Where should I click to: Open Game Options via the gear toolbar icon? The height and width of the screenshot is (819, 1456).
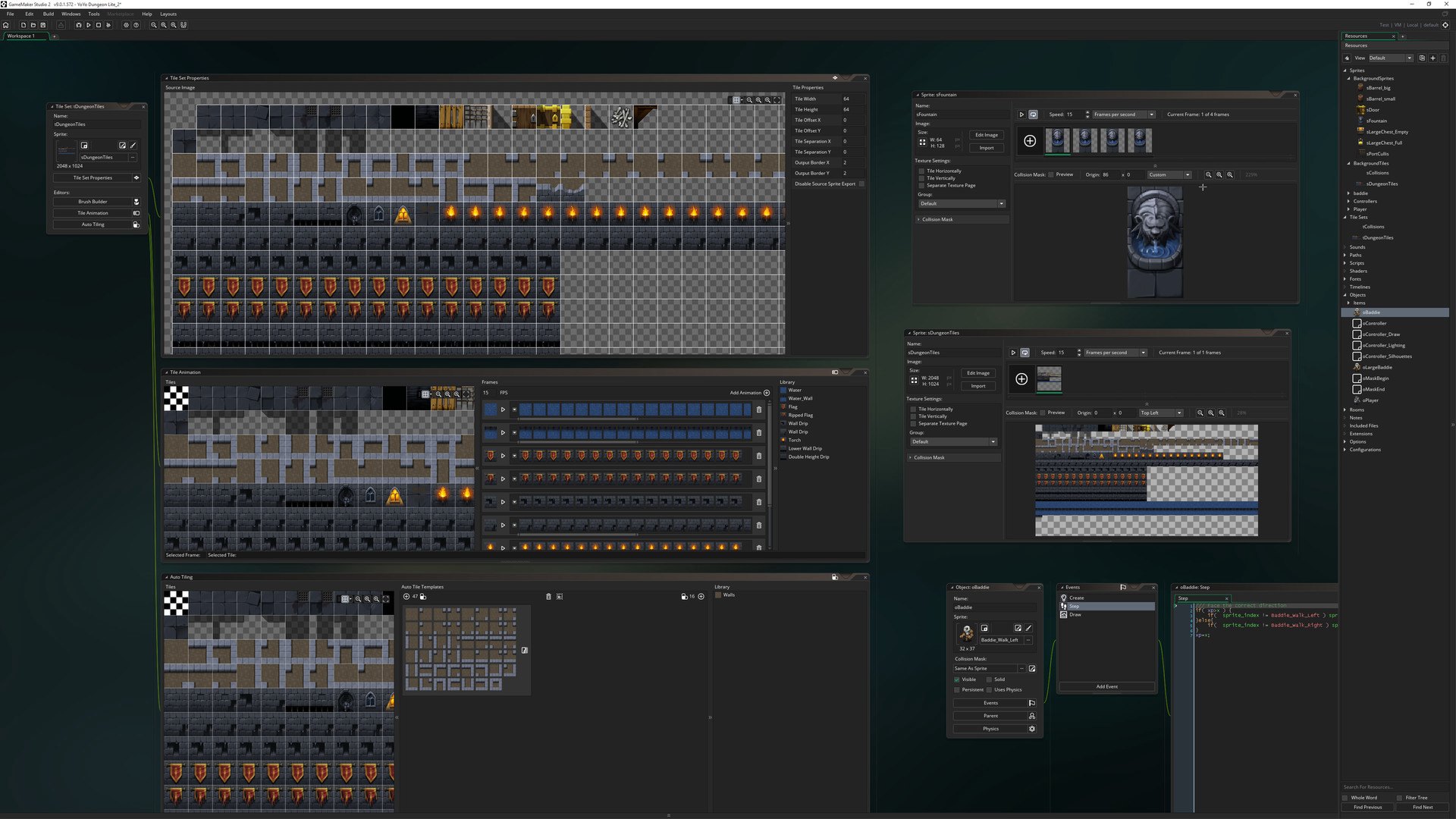126,25
